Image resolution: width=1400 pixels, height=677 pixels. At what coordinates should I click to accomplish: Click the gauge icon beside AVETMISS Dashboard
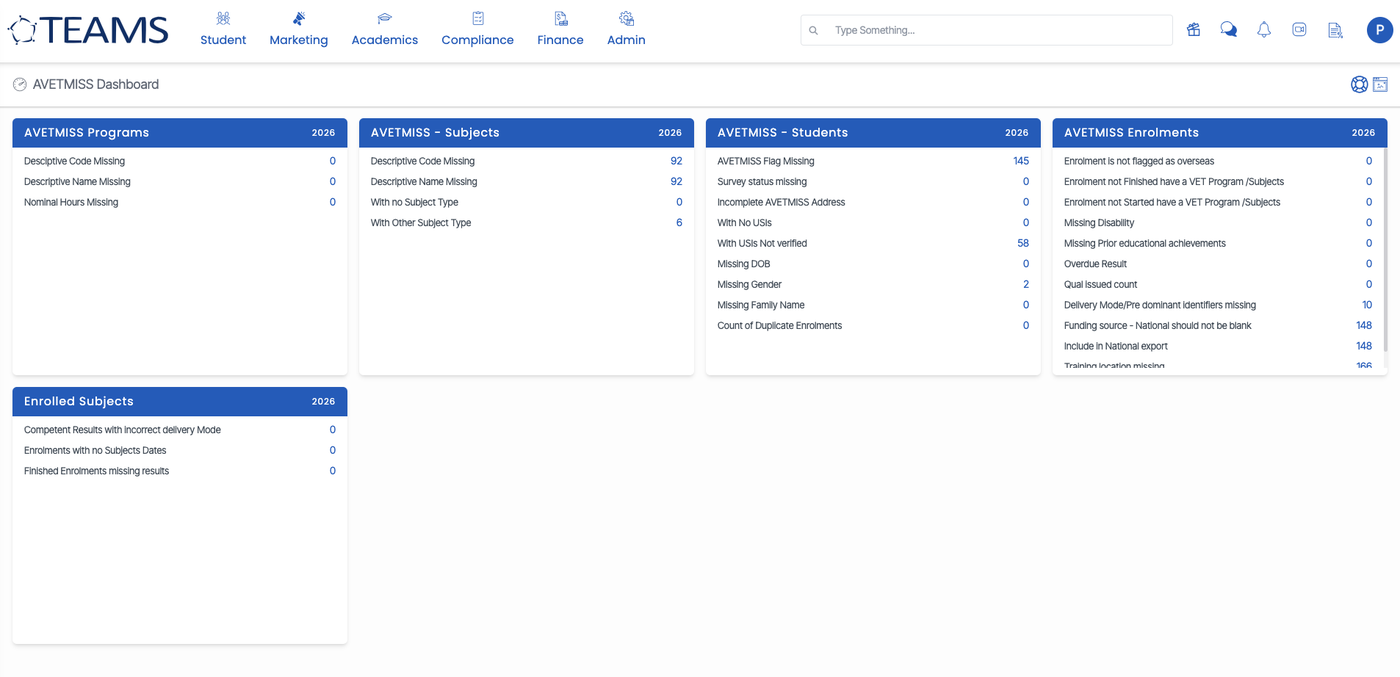coord(20,85)
